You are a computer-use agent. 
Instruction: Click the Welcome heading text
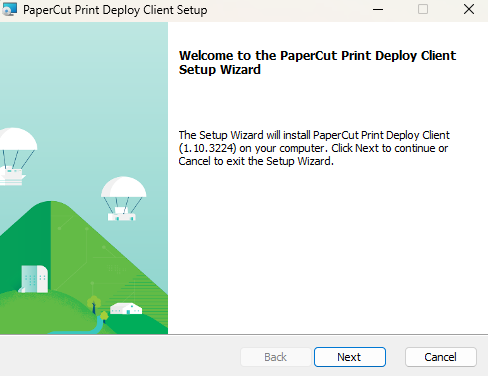(317, 62)
